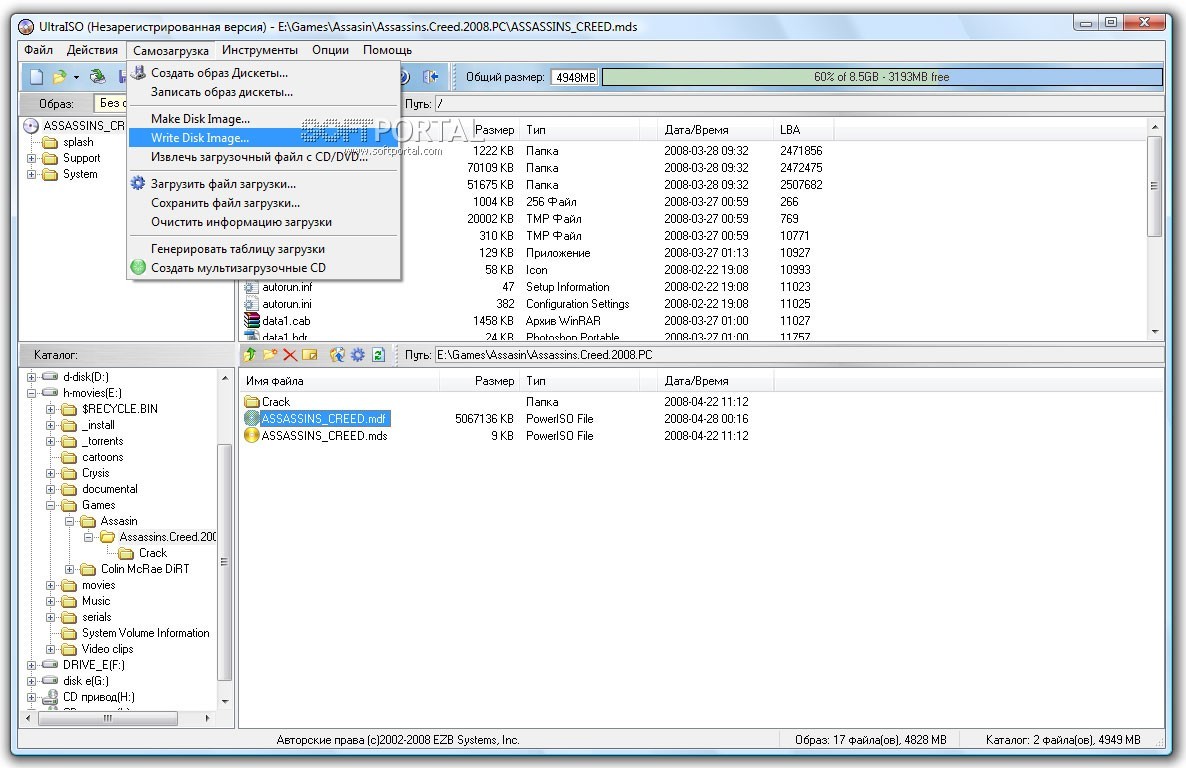Viewport: 1186px width, 768px height.
Task: Click the ASSASSINS_CR disc icon in image tree
Action: (31, 126)
